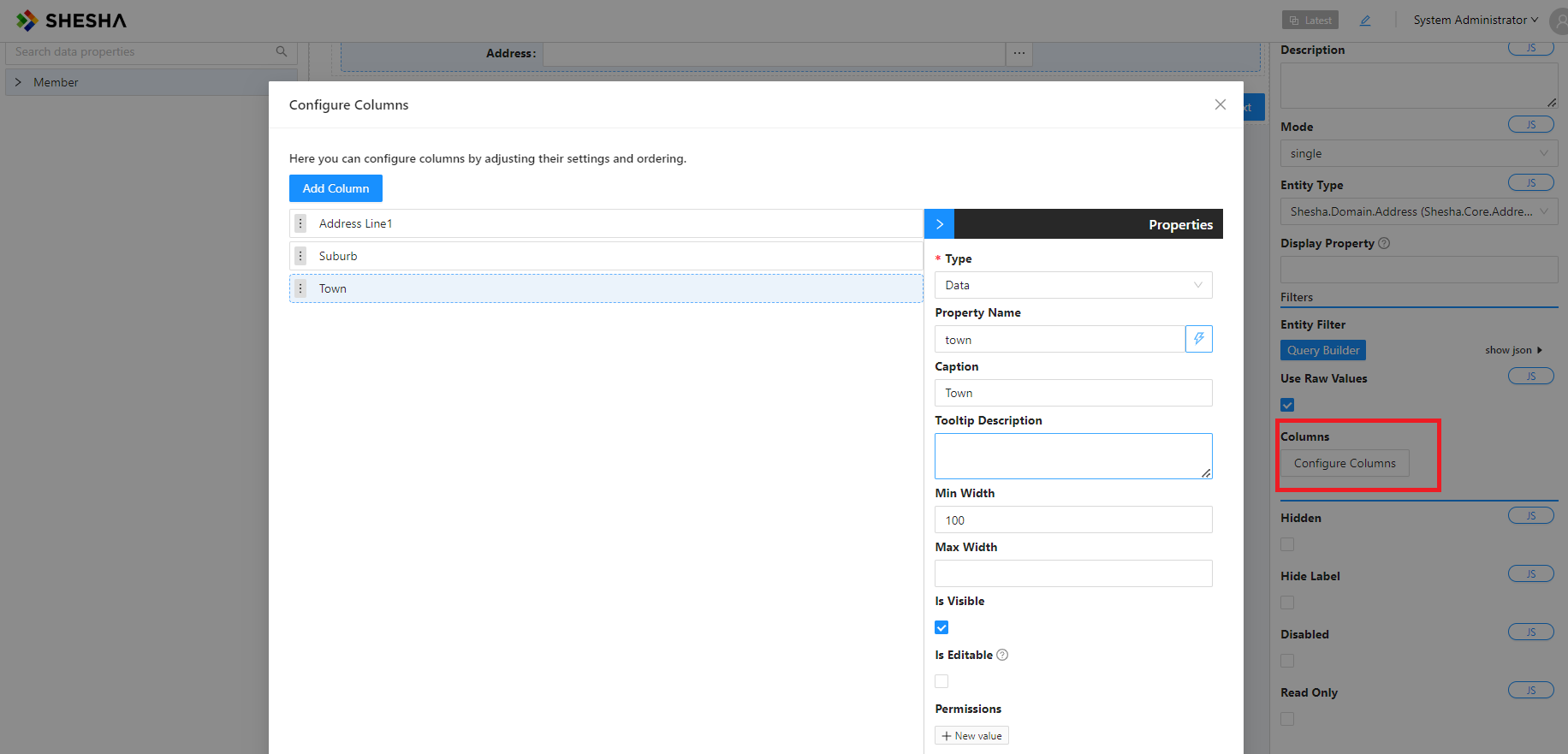Check the Hidden checkbox
This screenshot has width=1568, height=754.
(1287, 544)
